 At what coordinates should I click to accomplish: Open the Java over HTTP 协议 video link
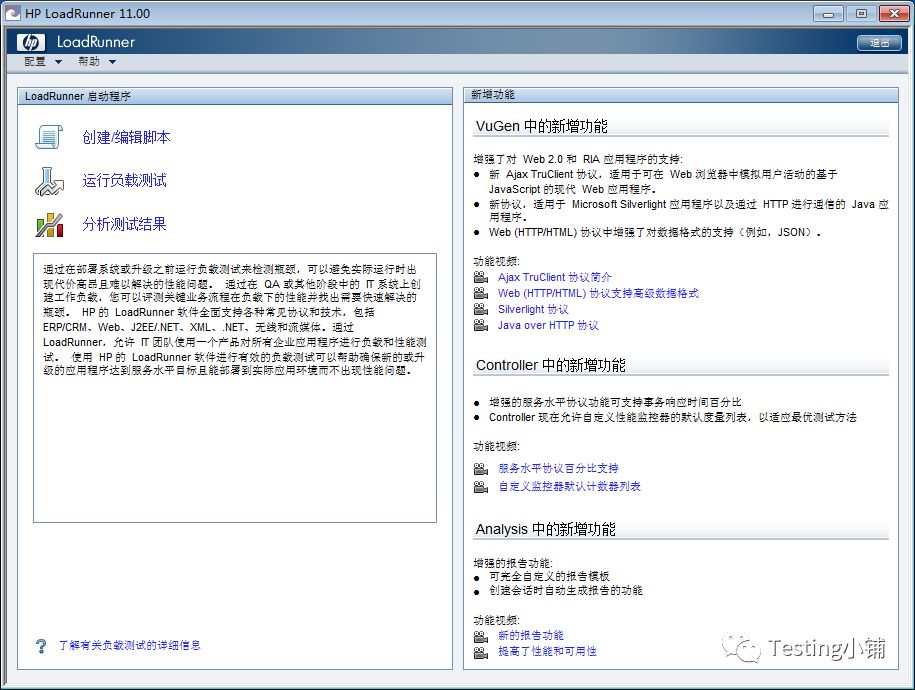549,325
